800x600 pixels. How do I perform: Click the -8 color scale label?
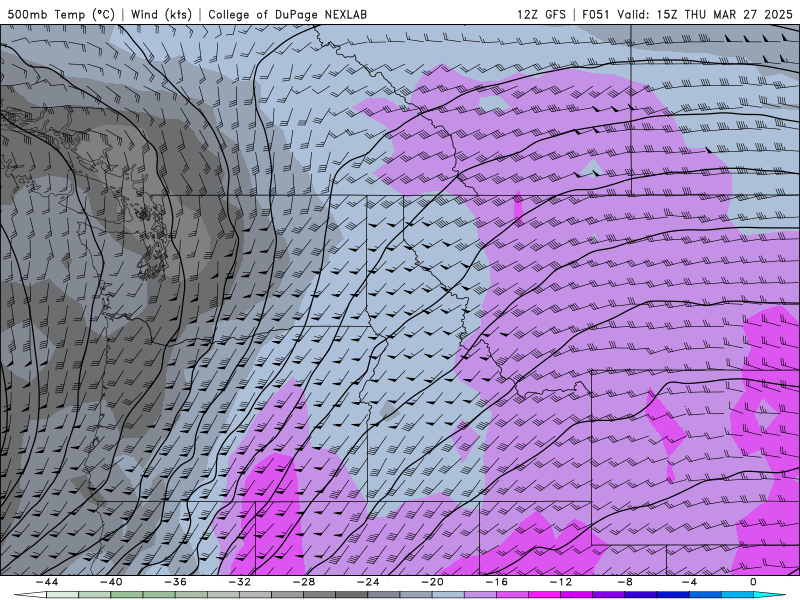pos(626,582)
